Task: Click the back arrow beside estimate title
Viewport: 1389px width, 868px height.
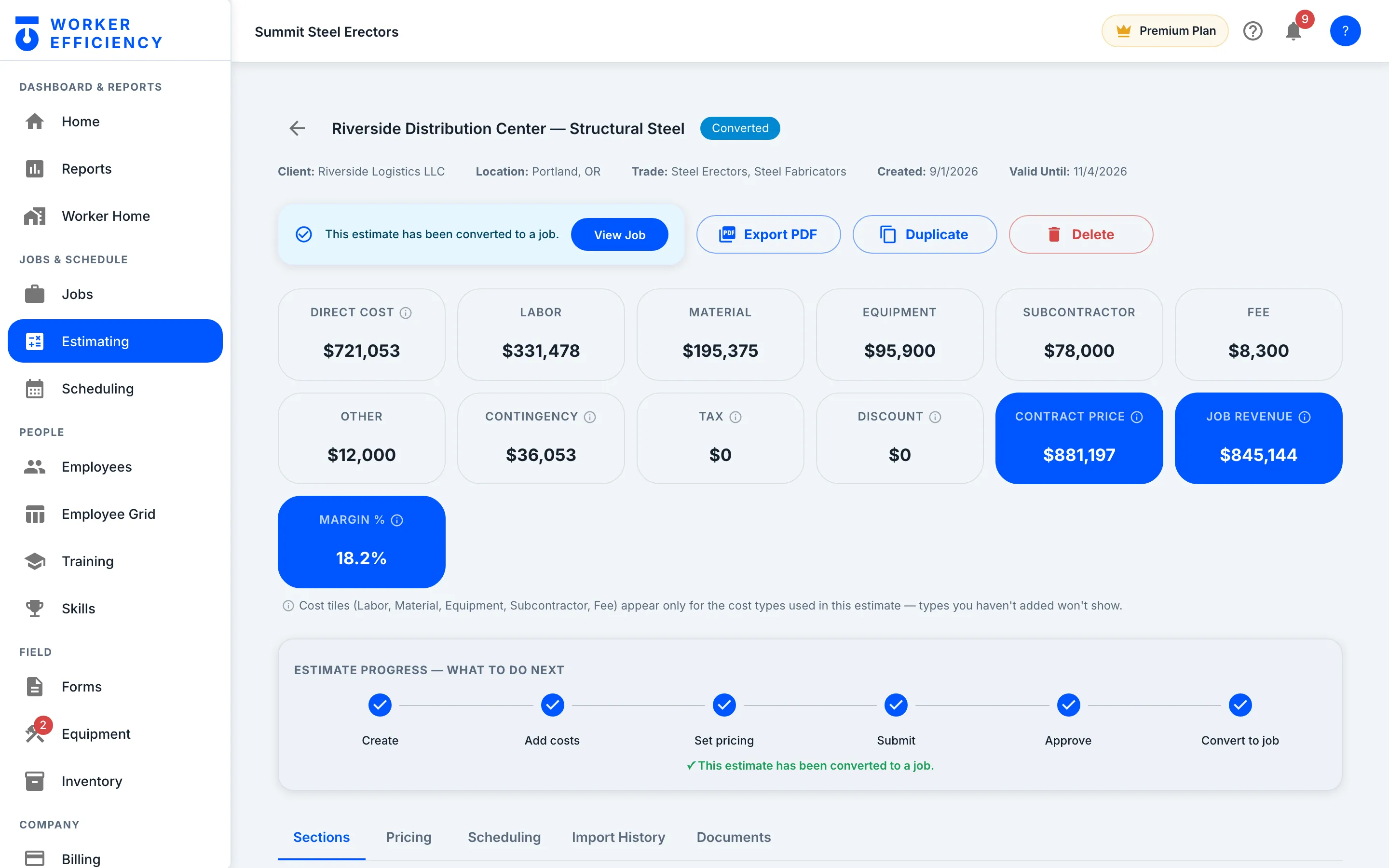Action: tap(297, 128)
